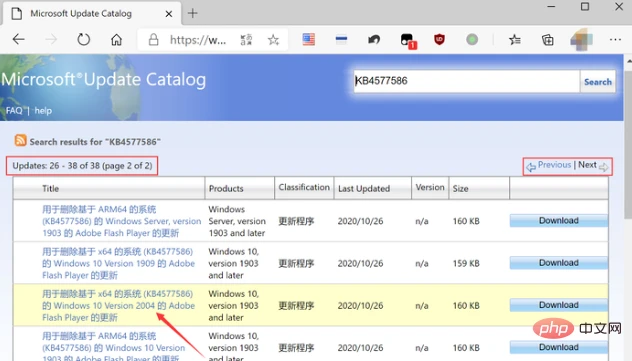Sort by Size column header
632x361 pixels.
click(460, 189)
